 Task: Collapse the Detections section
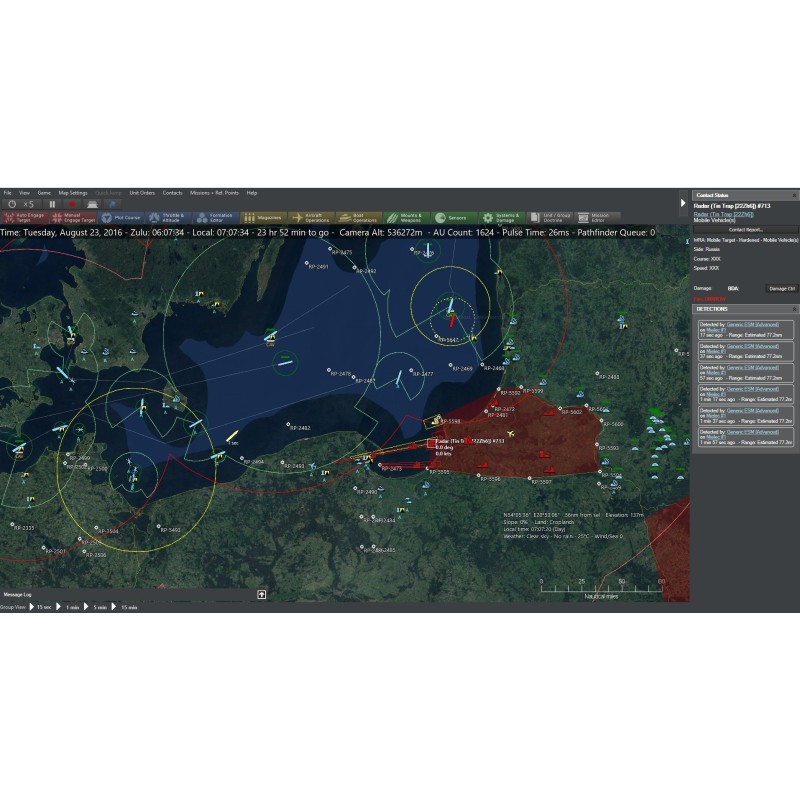coord(794,310)
